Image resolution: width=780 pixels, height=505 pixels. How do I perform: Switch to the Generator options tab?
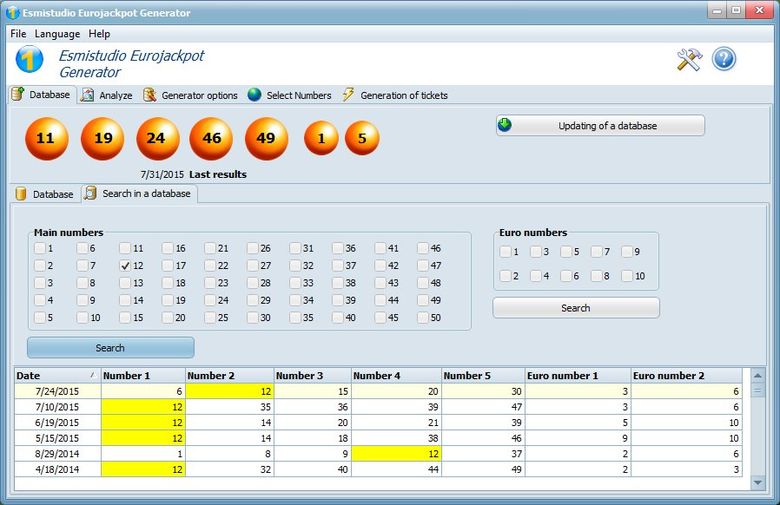click(x=190, y=95)
